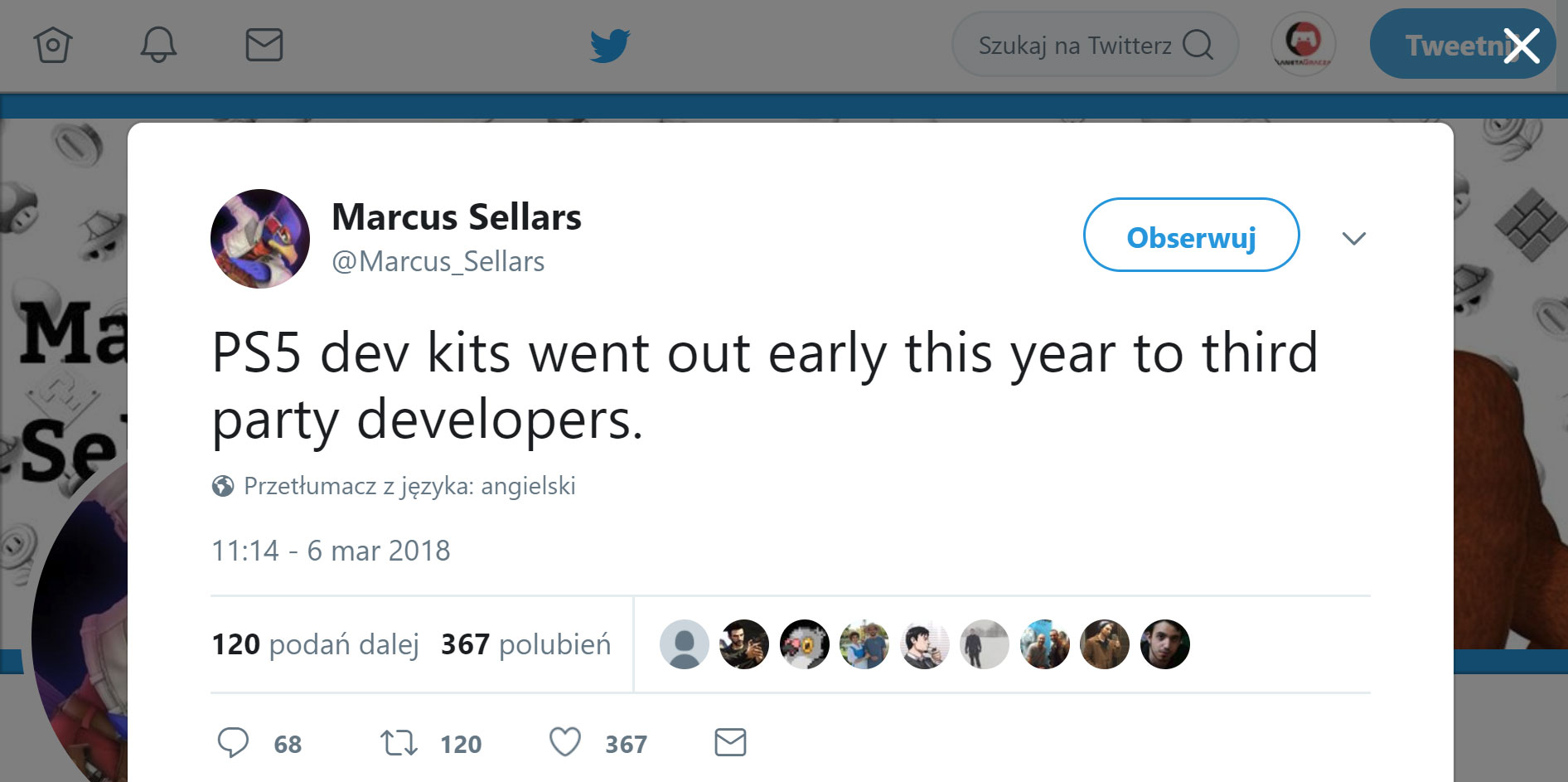Like the tweet with the heart icon
The width and height of the screenshot is (1568, 782).
click(x=565, y=743)
